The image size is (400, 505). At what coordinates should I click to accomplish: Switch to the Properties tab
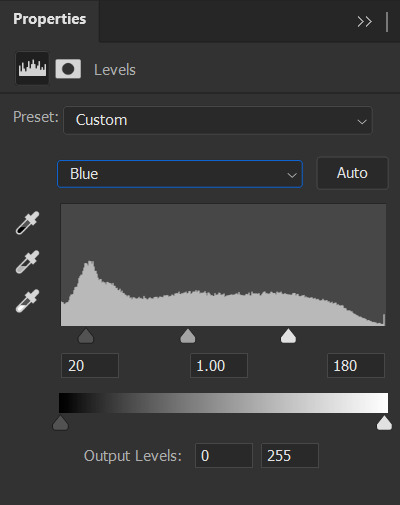[50, 19]
